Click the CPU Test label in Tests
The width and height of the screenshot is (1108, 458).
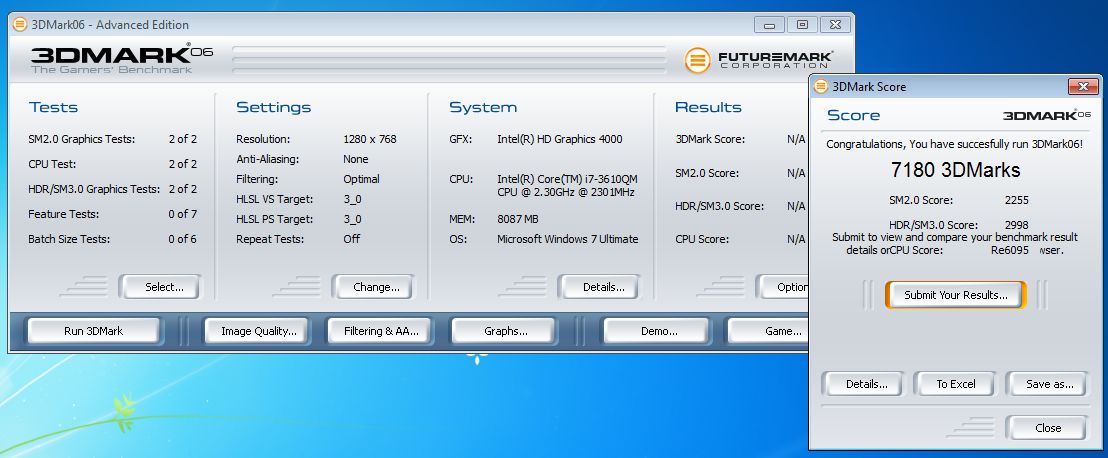click(x=52, y=164)
